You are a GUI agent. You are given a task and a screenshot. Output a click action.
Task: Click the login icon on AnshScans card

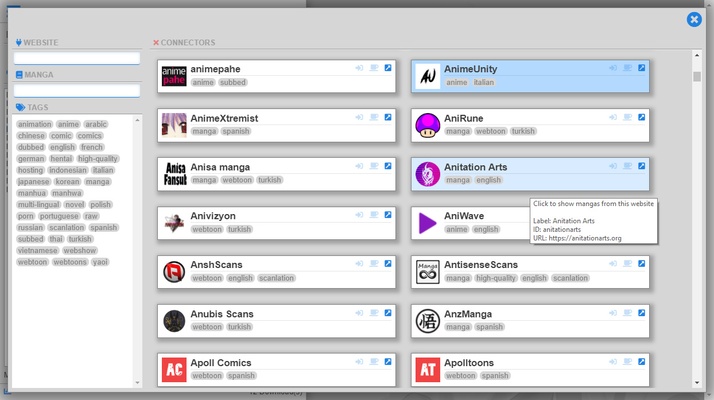coord(359,263)
